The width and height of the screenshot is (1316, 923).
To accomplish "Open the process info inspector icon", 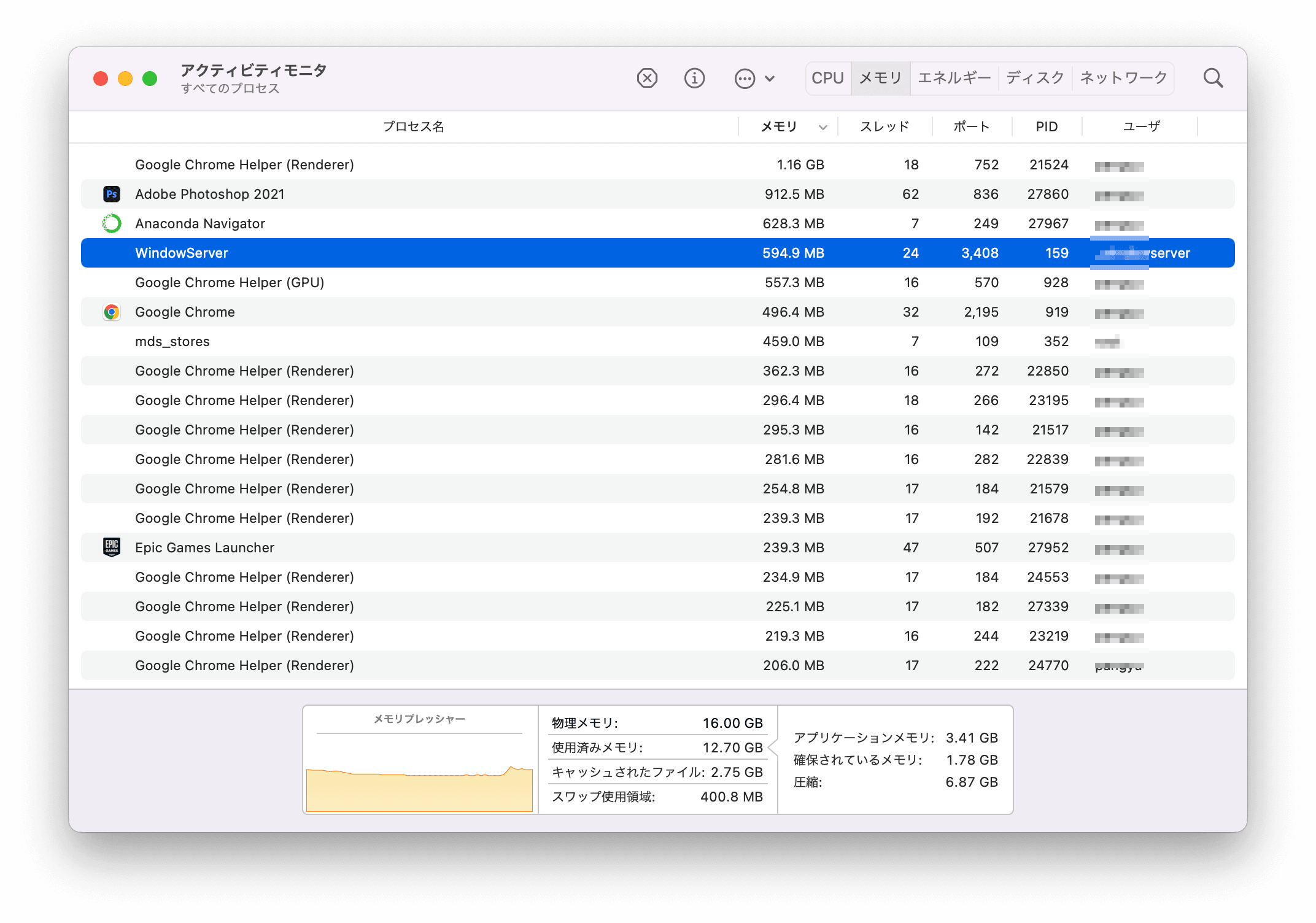I will pyautogui.click(x=694, y=79).
